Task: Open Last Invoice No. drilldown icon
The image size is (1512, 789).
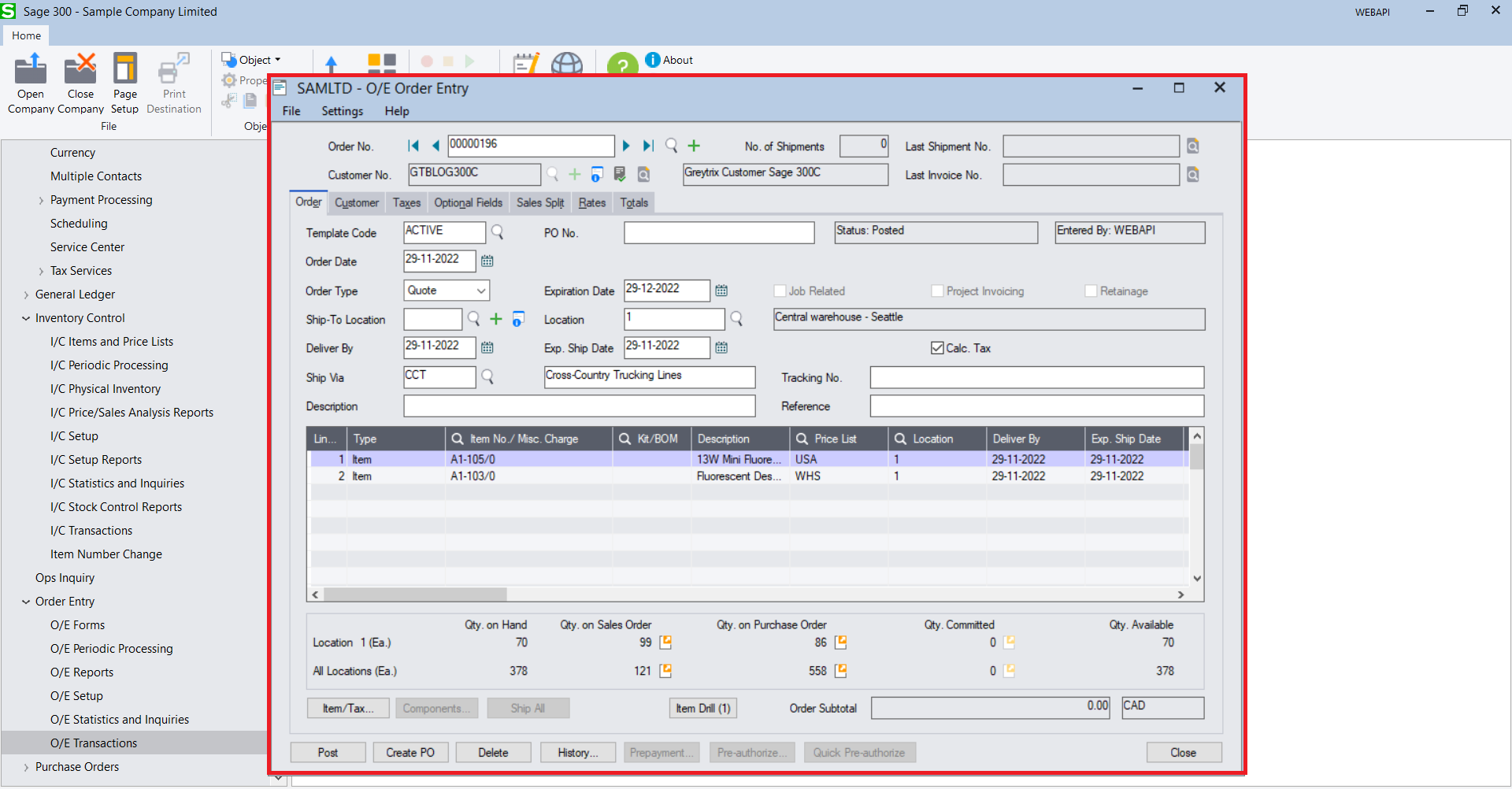Action: 1193,175
